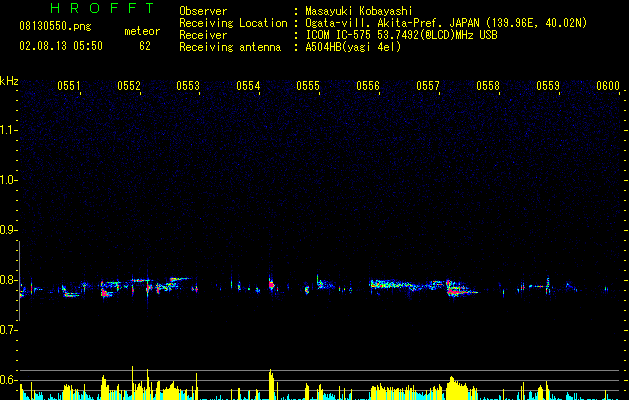Click the 0.9 kHz axis label

tap(7, 230)
